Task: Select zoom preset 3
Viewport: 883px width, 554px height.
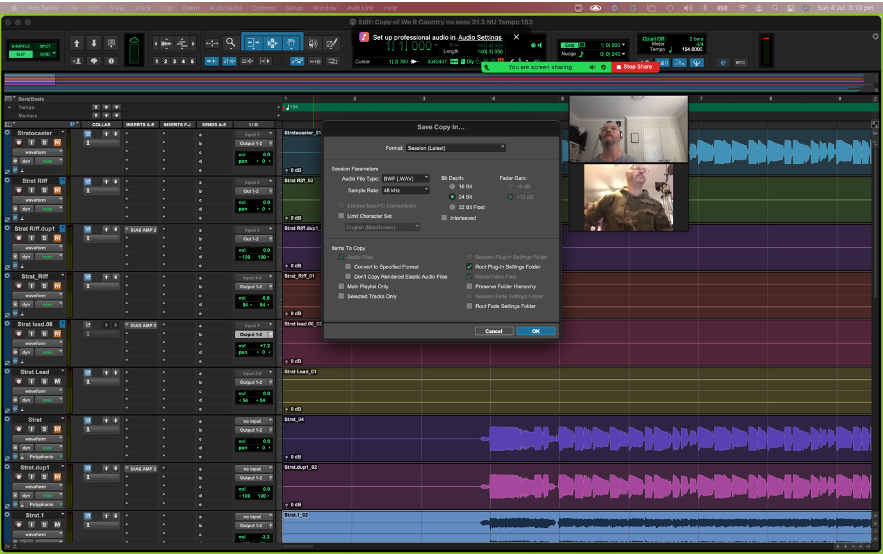Action: (x=174, y=61)
